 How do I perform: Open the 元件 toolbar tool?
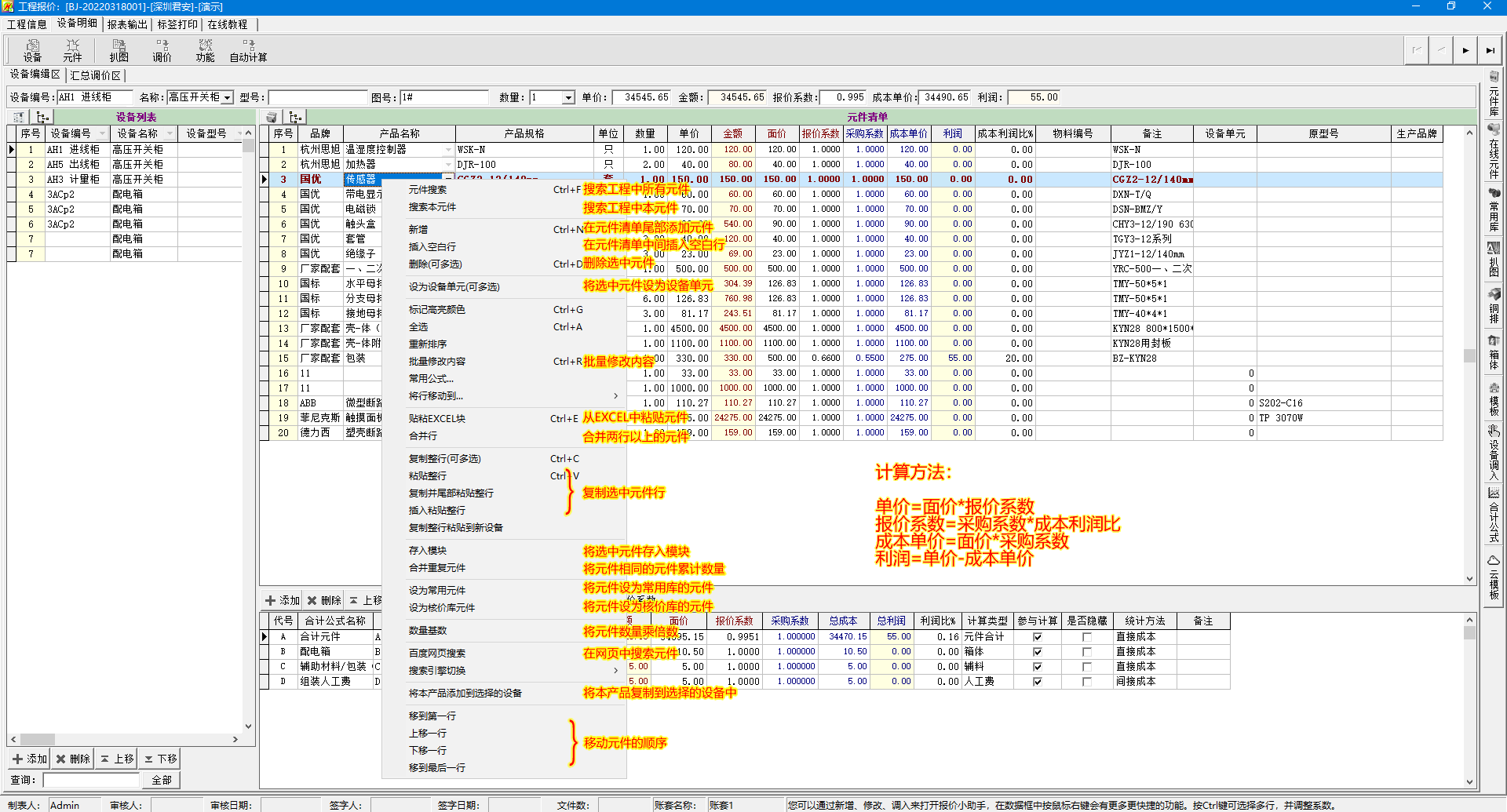72,50
